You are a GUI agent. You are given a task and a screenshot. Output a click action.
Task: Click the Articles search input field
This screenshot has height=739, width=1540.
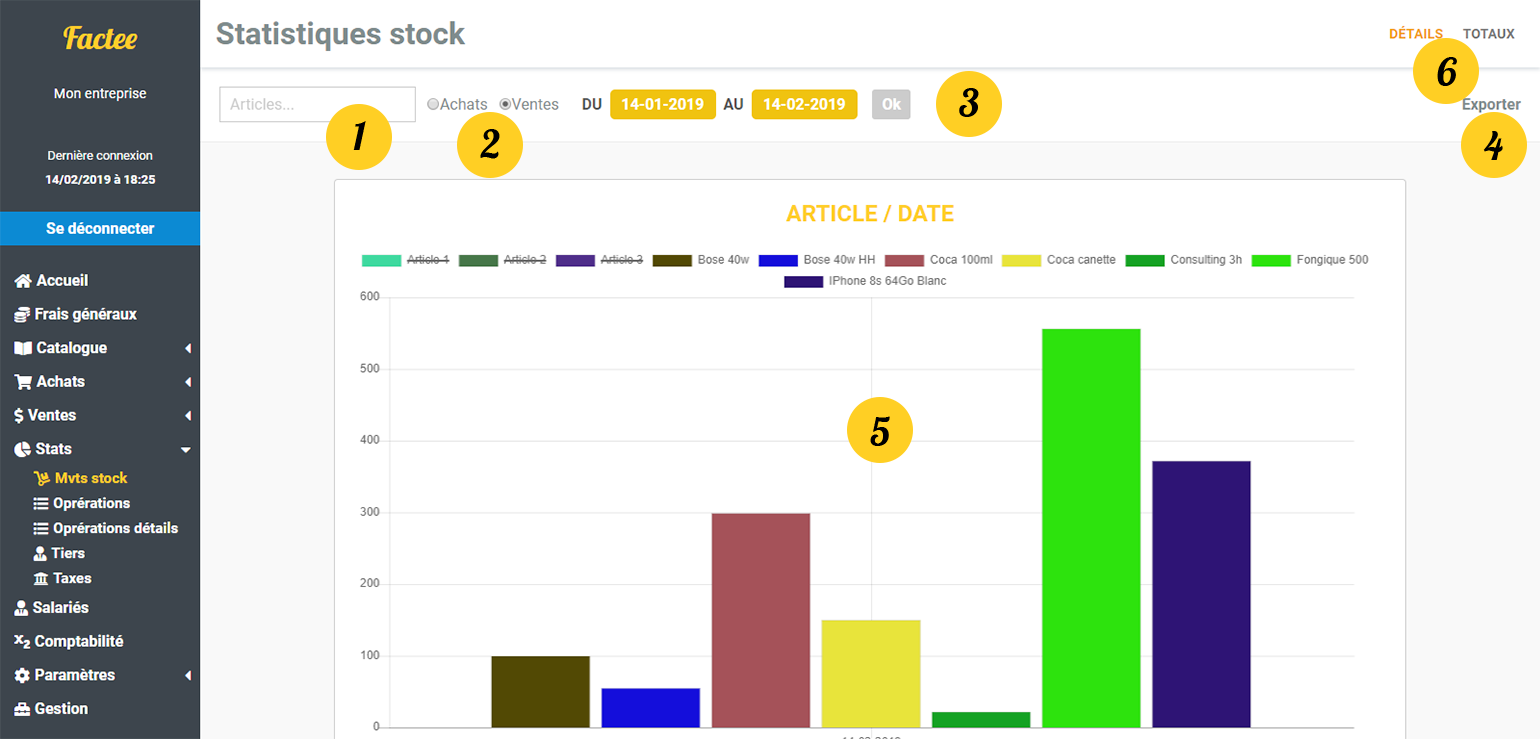coord(317,105)
